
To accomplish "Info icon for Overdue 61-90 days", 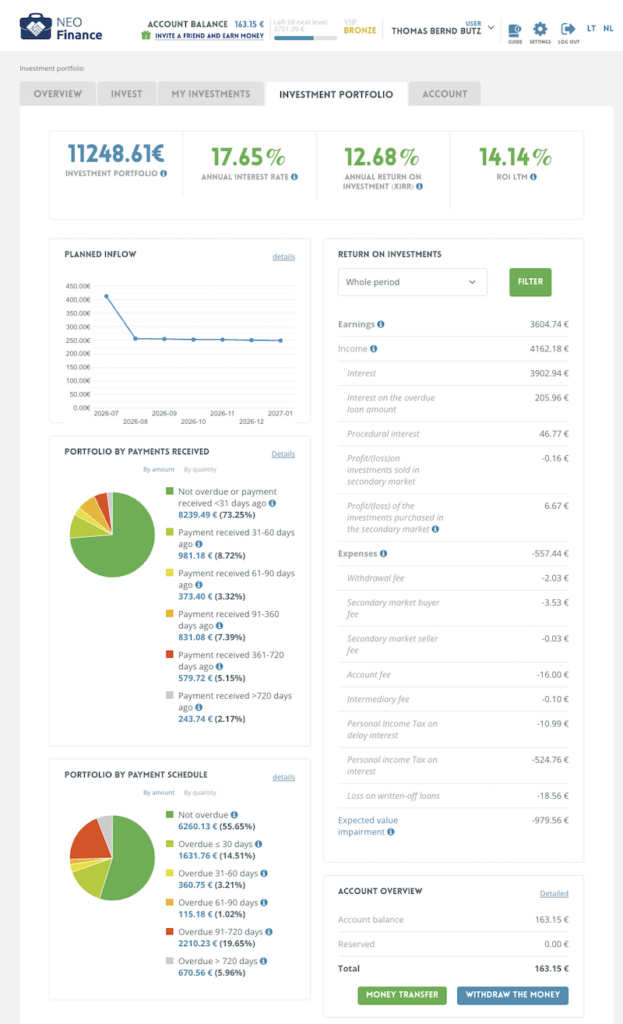I will (x=264, y=903).
